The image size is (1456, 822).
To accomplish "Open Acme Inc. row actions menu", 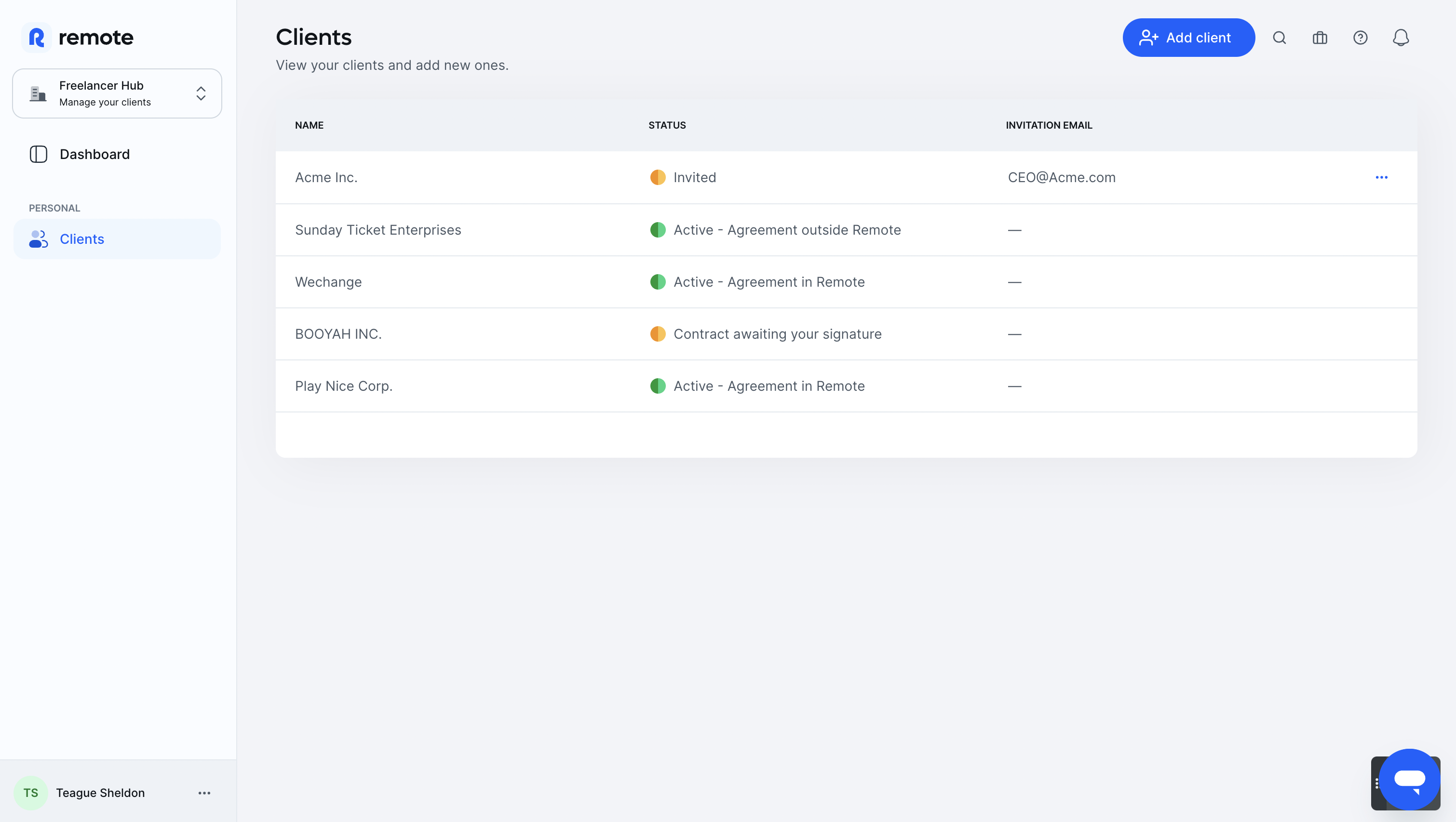I will tap(1381, 177).
